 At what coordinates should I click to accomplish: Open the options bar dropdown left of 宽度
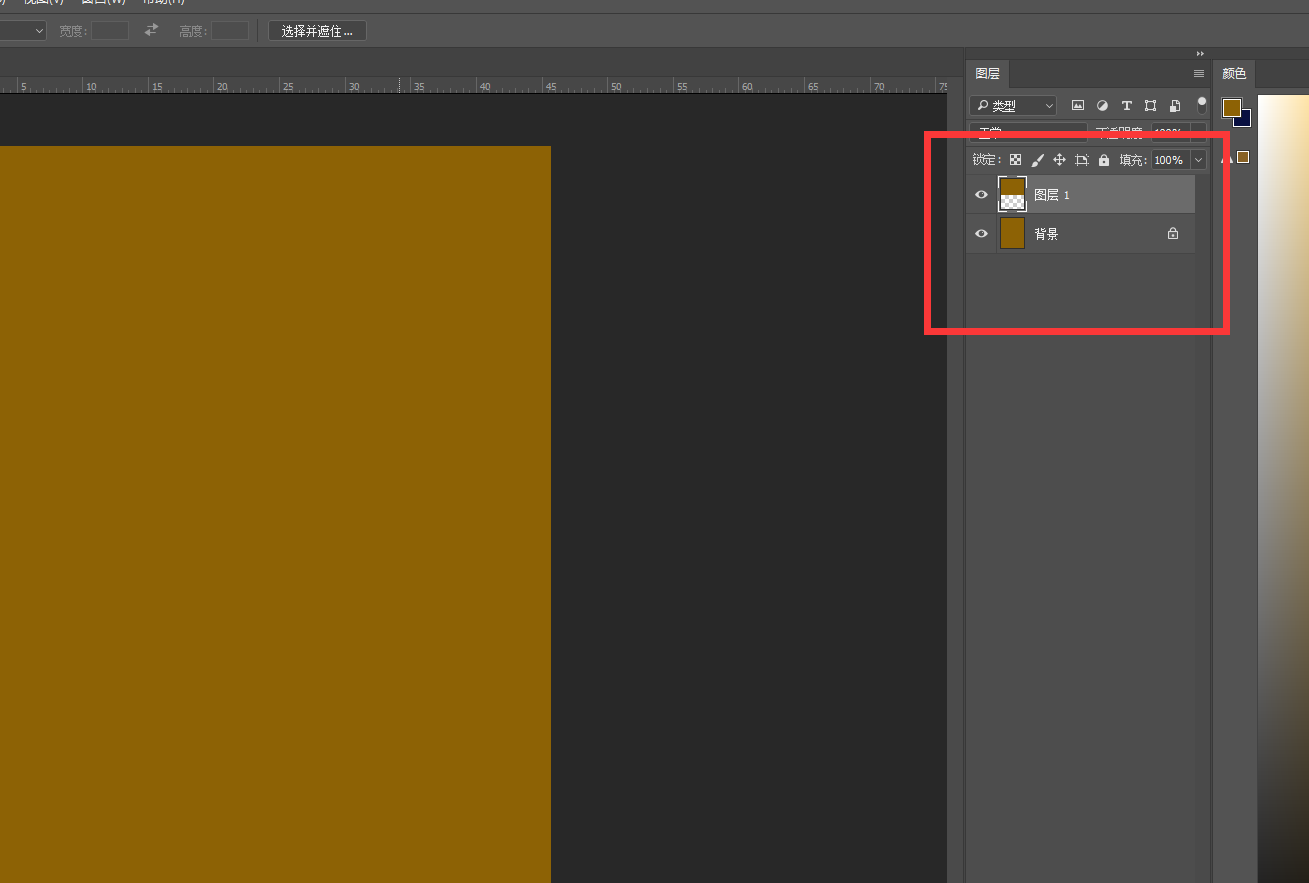click(22, 31)
